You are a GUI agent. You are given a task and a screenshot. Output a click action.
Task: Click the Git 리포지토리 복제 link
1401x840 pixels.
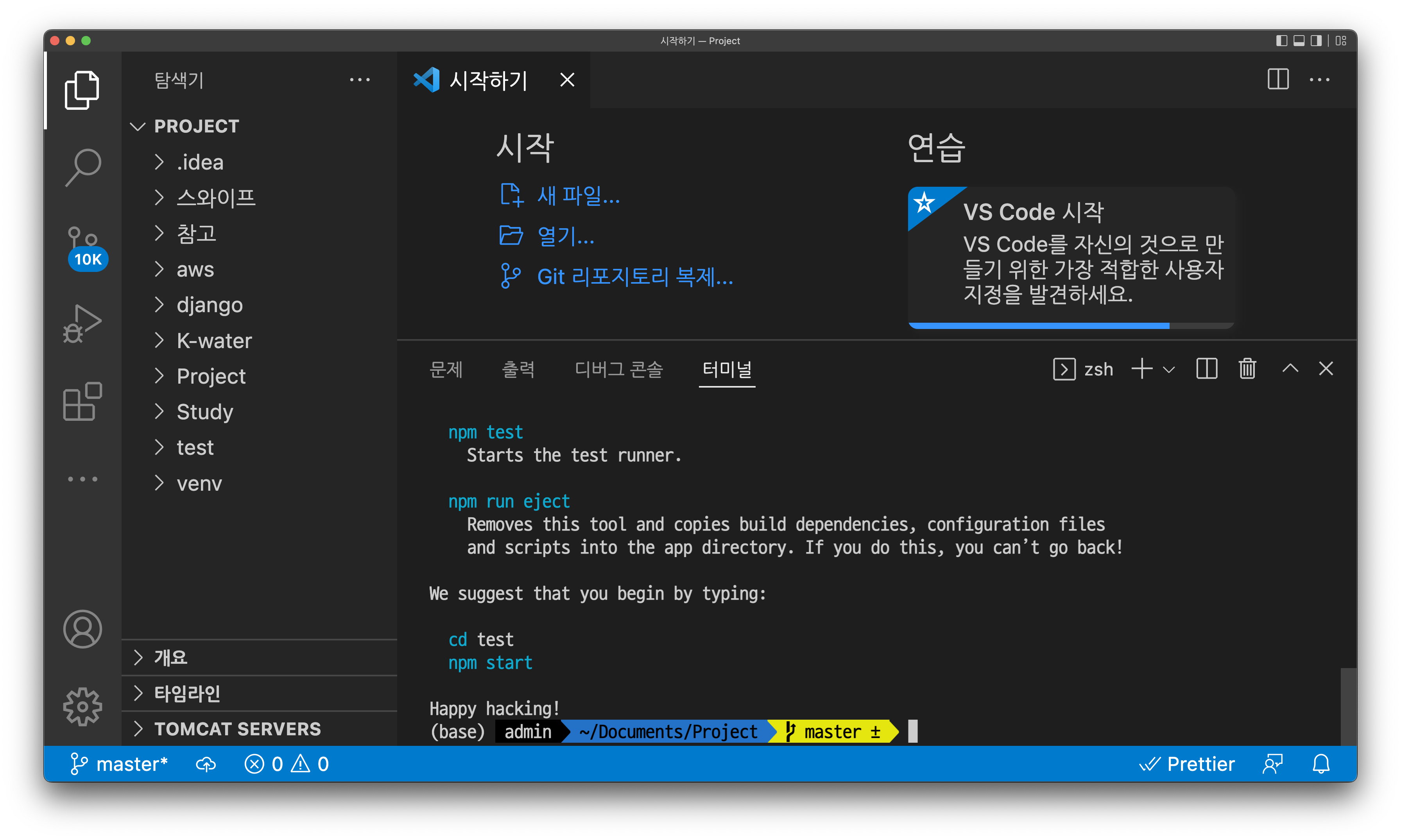(x=634, y=277)
